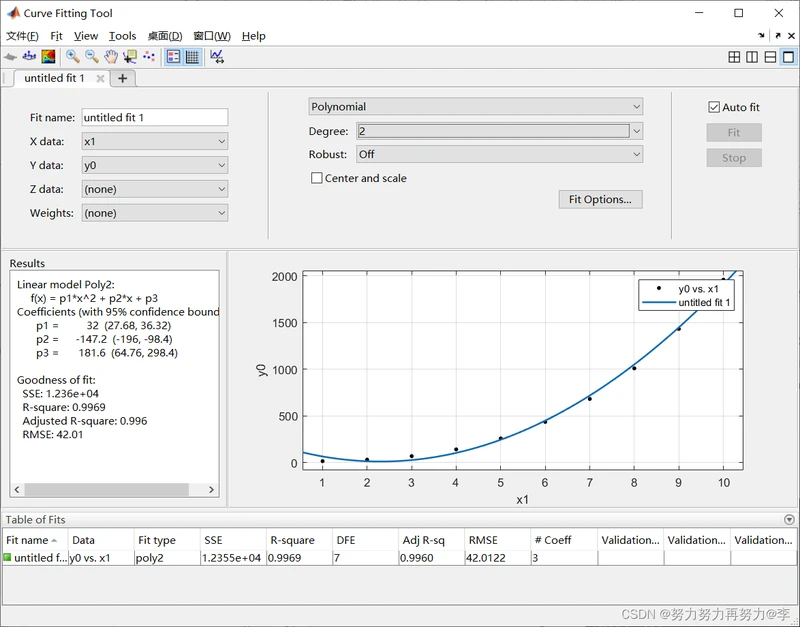
Task: Stack fits top to bottom layout
Action: pos(770,57)
